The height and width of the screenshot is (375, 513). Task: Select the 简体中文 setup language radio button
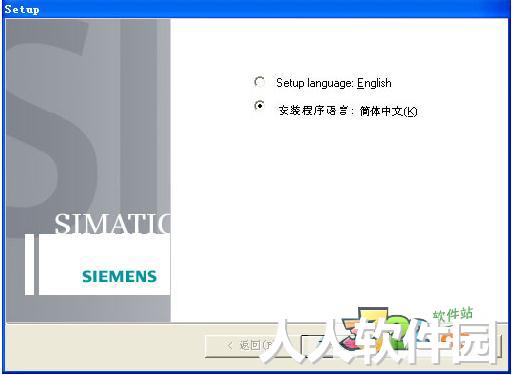coord(259,106)
